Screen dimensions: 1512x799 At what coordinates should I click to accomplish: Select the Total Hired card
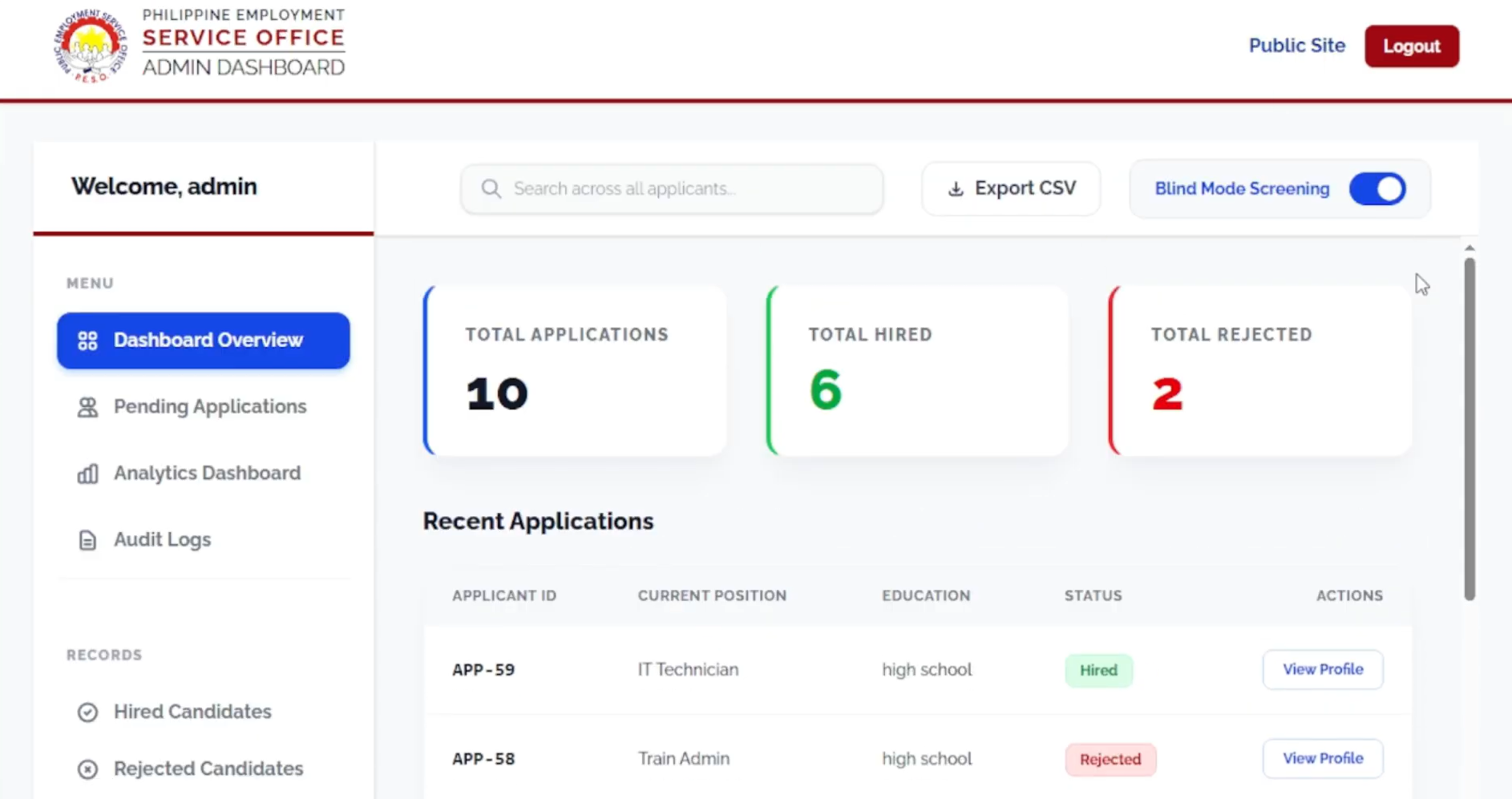[x=918, y=371]
